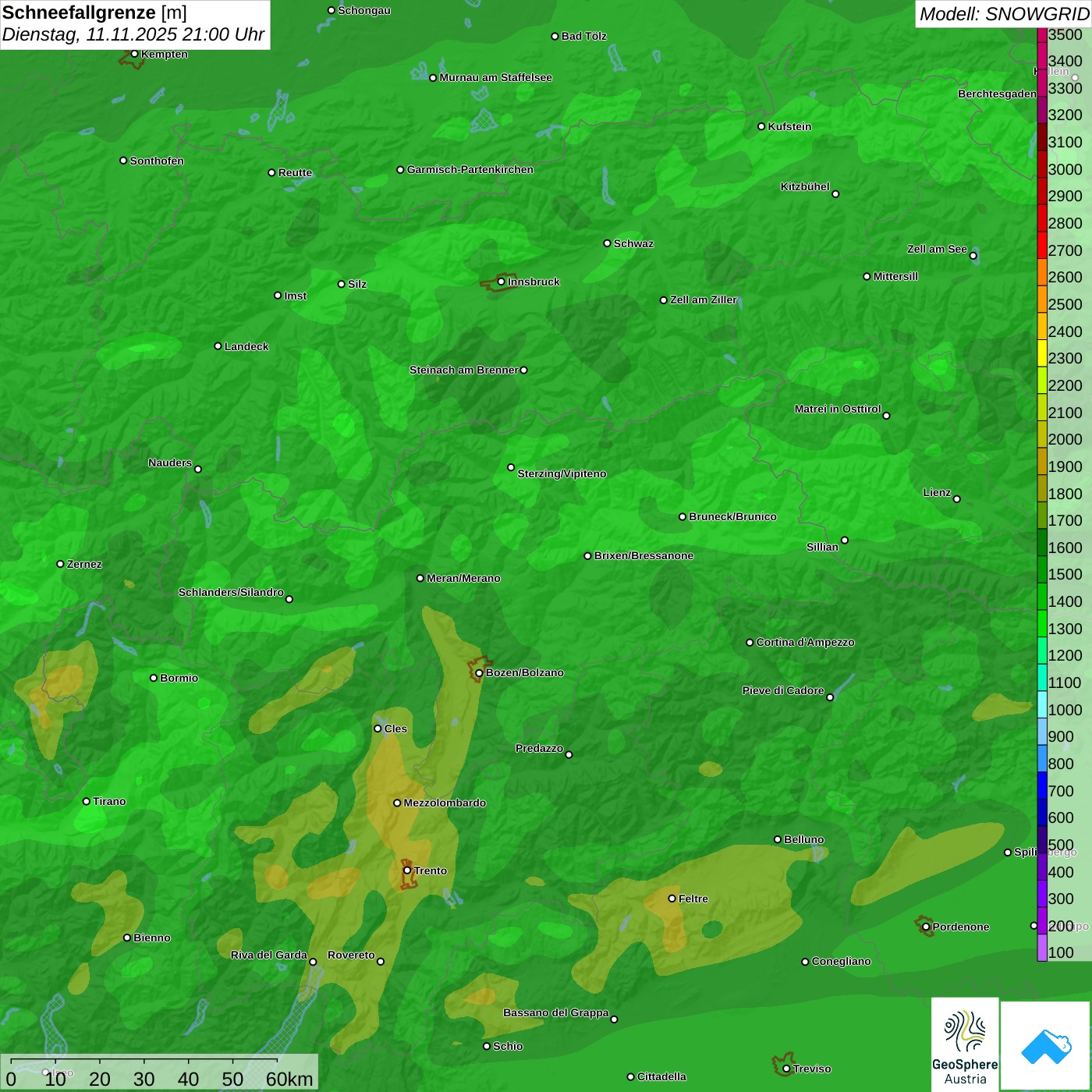Click the 'Pieve di Cadore' label

783,690
